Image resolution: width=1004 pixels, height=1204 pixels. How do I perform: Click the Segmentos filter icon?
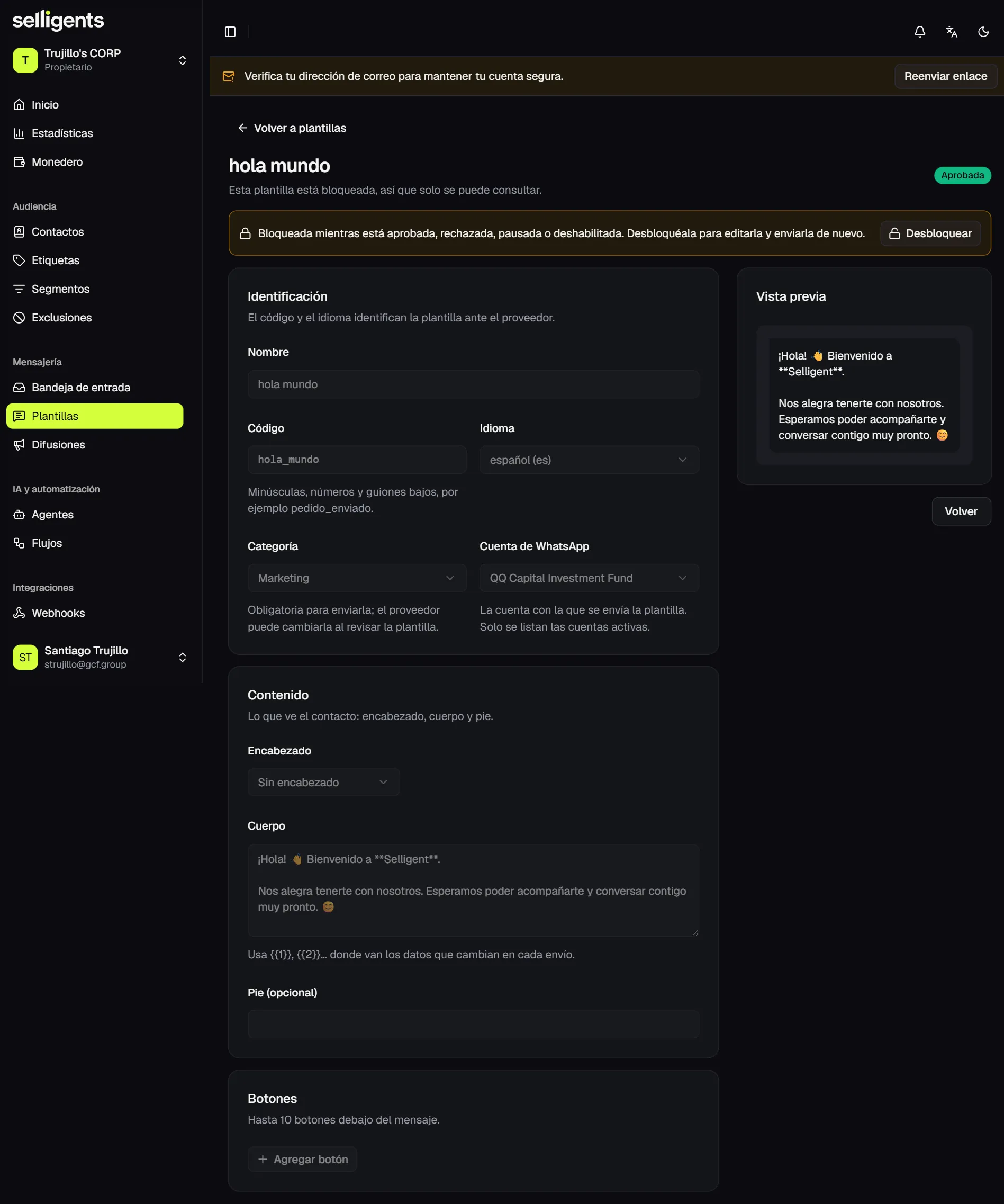pyautogui.click(x=19, y=289)
